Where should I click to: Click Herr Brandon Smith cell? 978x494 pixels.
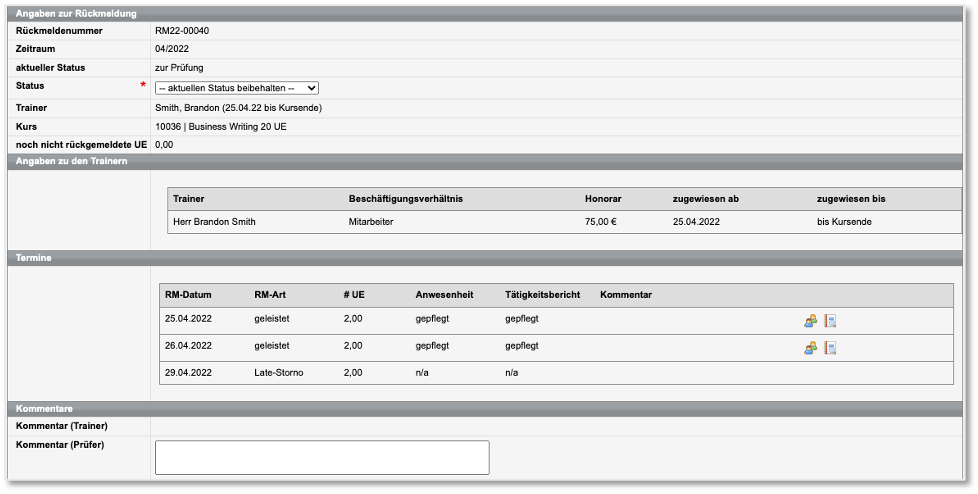[x=214, y=221]
